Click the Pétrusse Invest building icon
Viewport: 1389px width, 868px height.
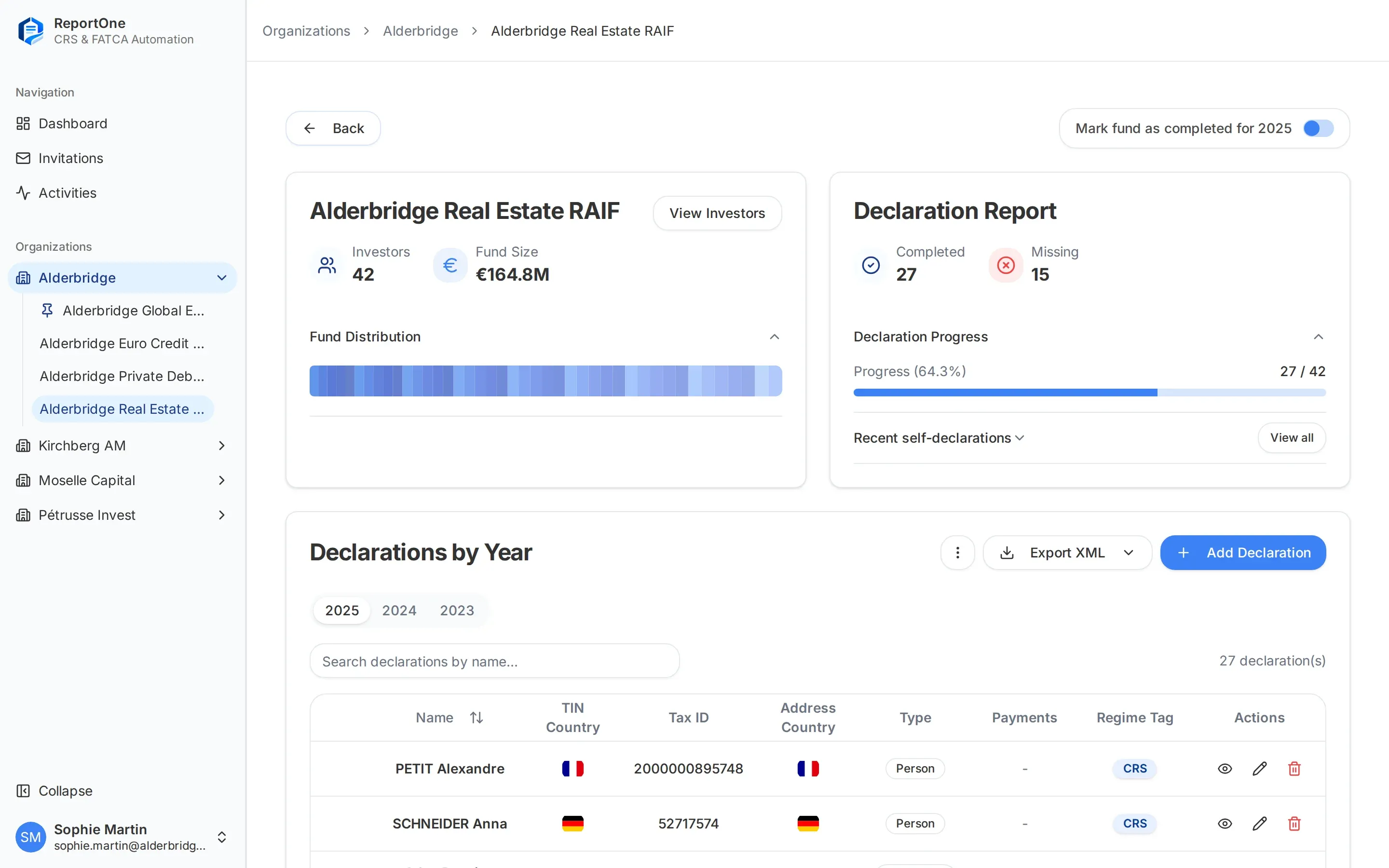23,515
